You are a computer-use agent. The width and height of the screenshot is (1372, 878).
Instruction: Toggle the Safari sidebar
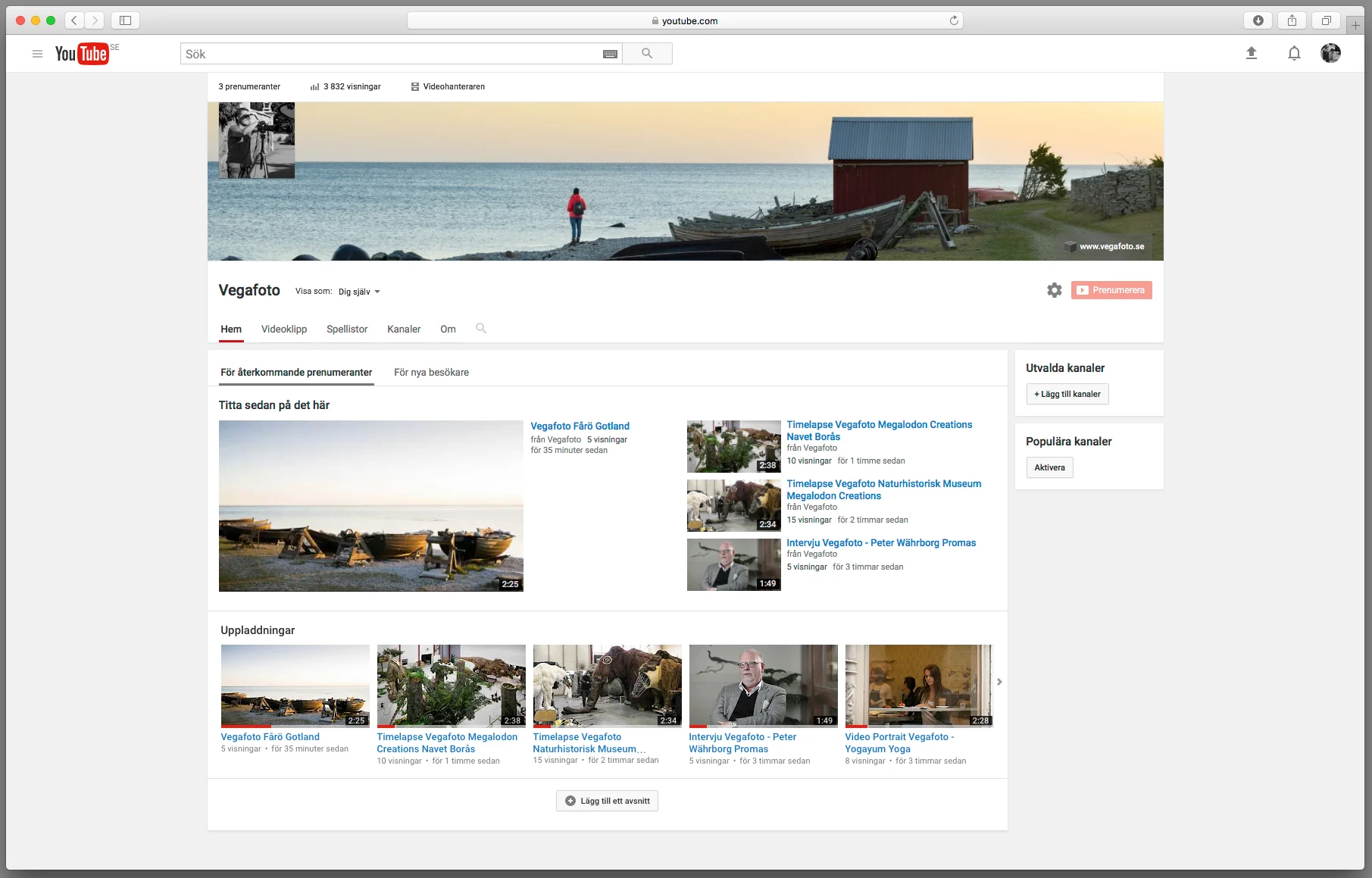[x=126, y=20]
